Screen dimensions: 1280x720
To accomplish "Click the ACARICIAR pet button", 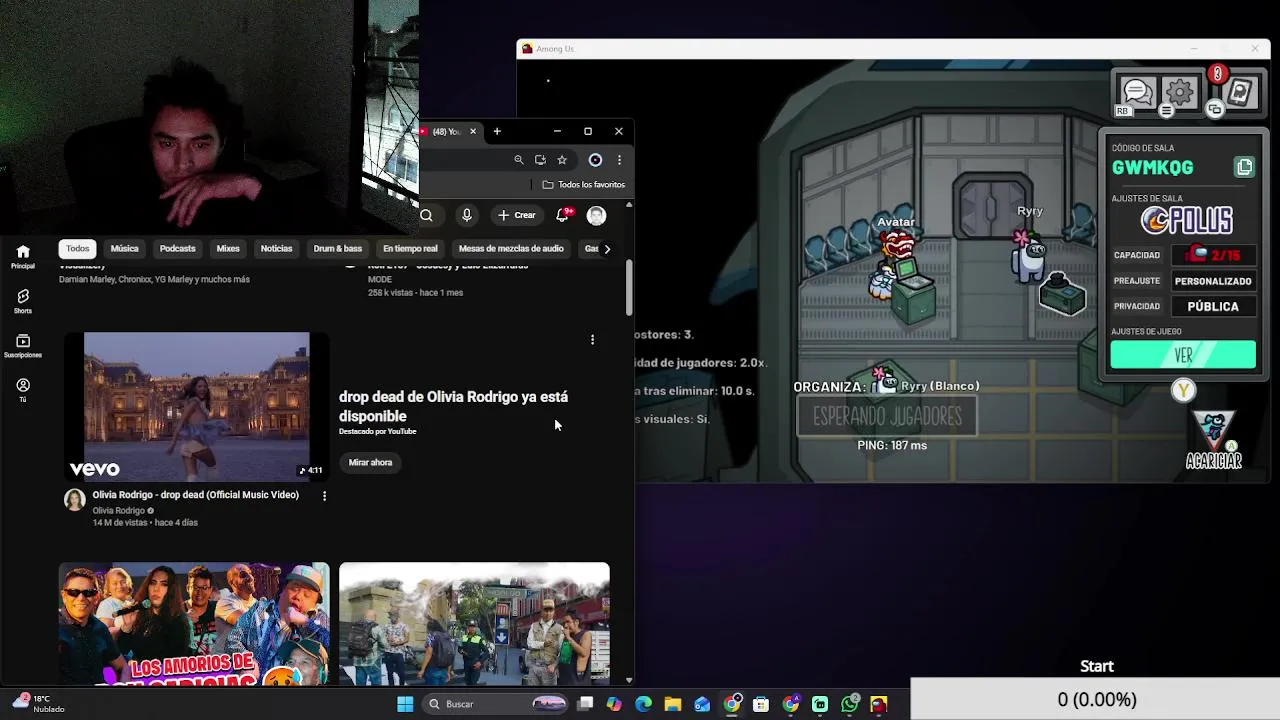I will 1213,440.
